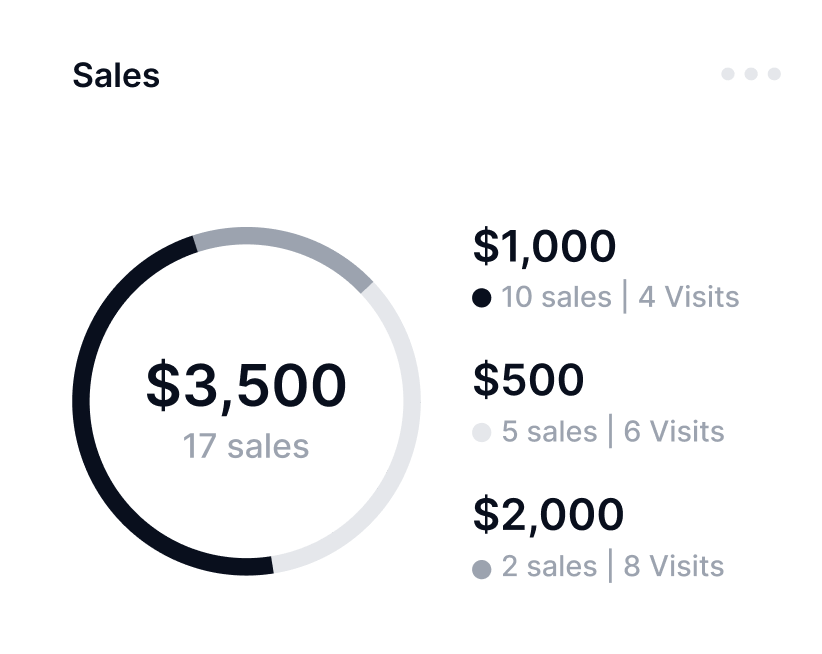Click the 17 sales label inside donut
The width and height of the screenshot is (822, 654).
[x=246, y=445]
